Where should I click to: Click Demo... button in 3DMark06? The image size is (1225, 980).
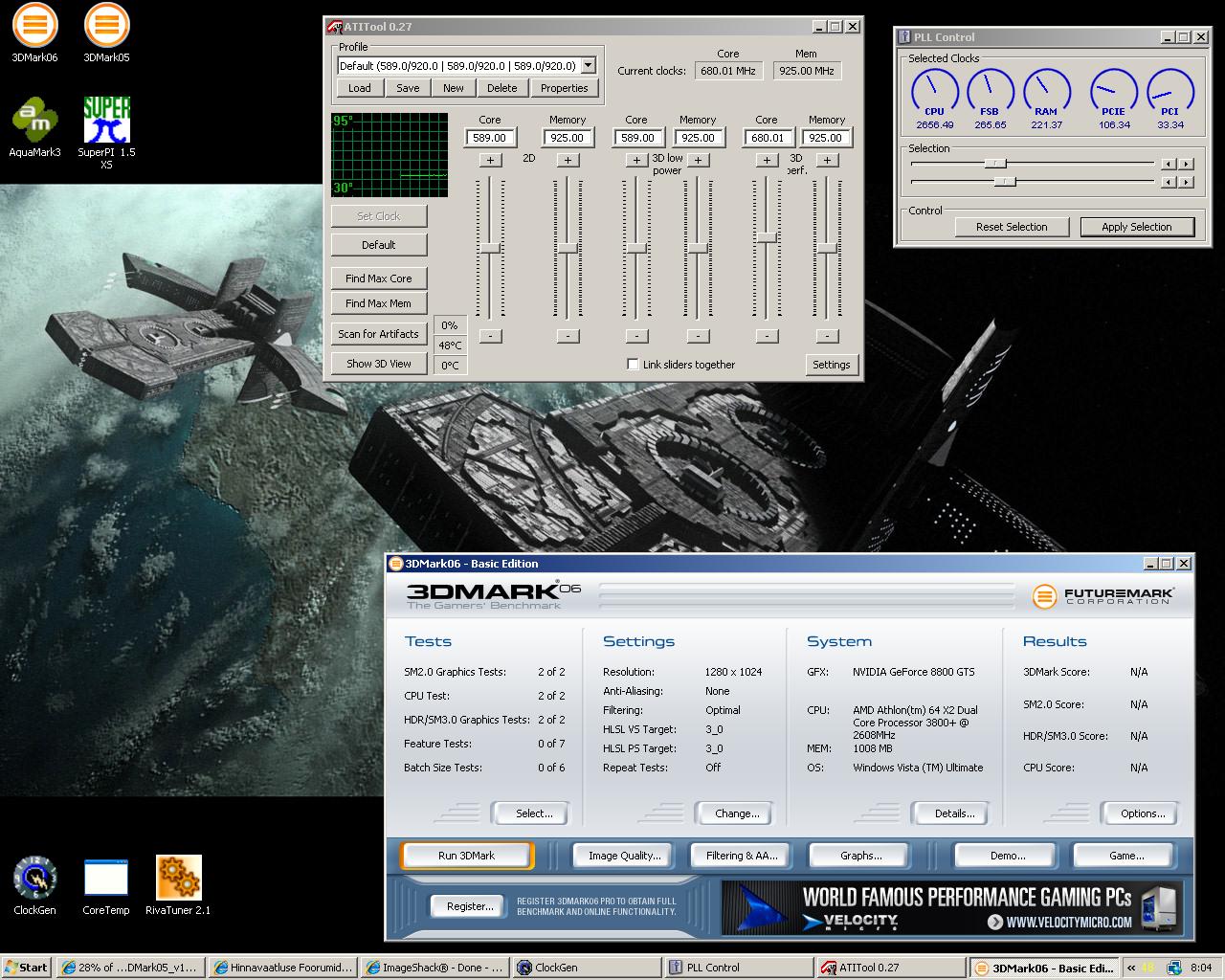1005,856
